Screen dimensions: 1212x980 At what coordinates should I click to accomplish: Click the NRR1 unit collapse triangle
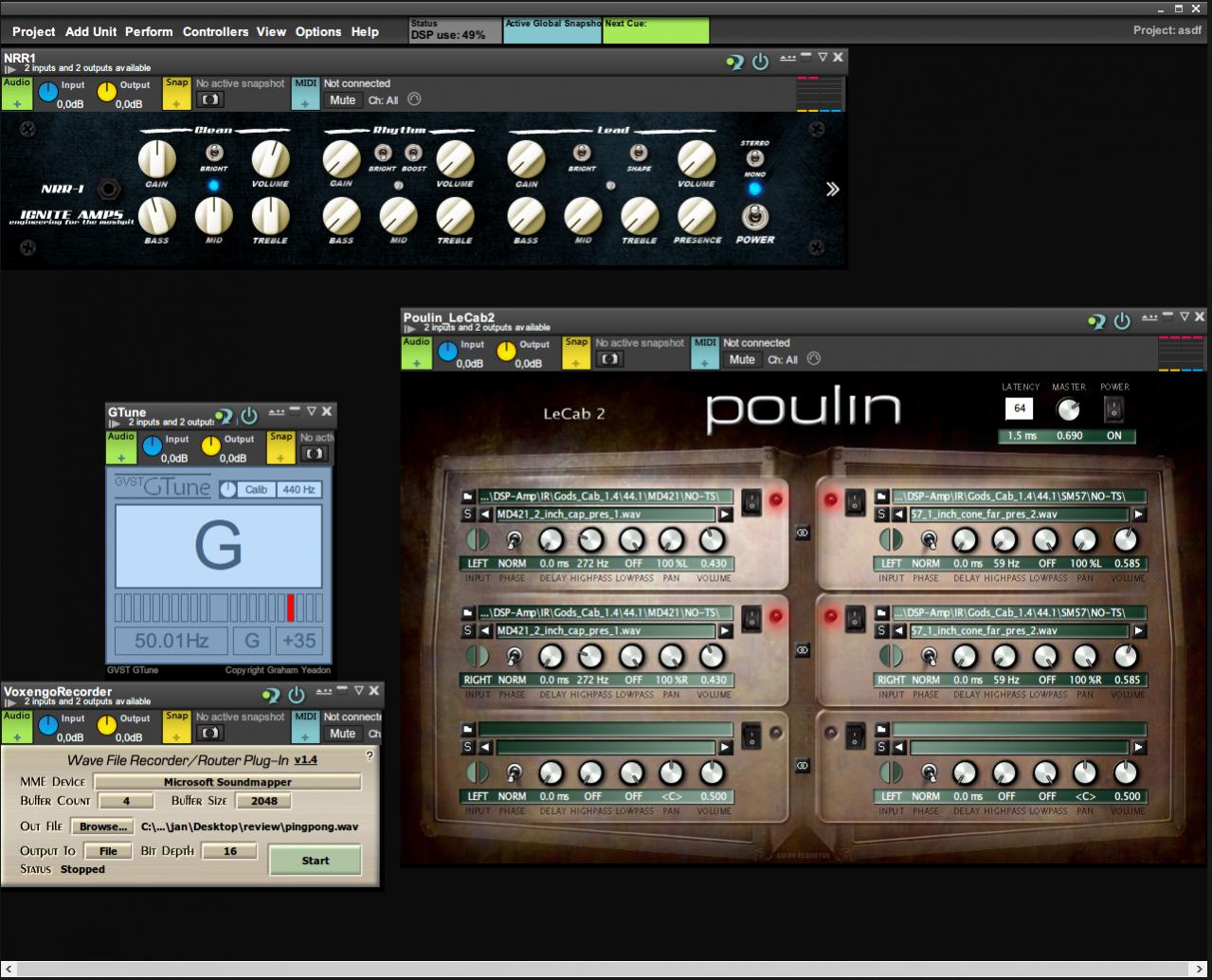click(823, 58)
